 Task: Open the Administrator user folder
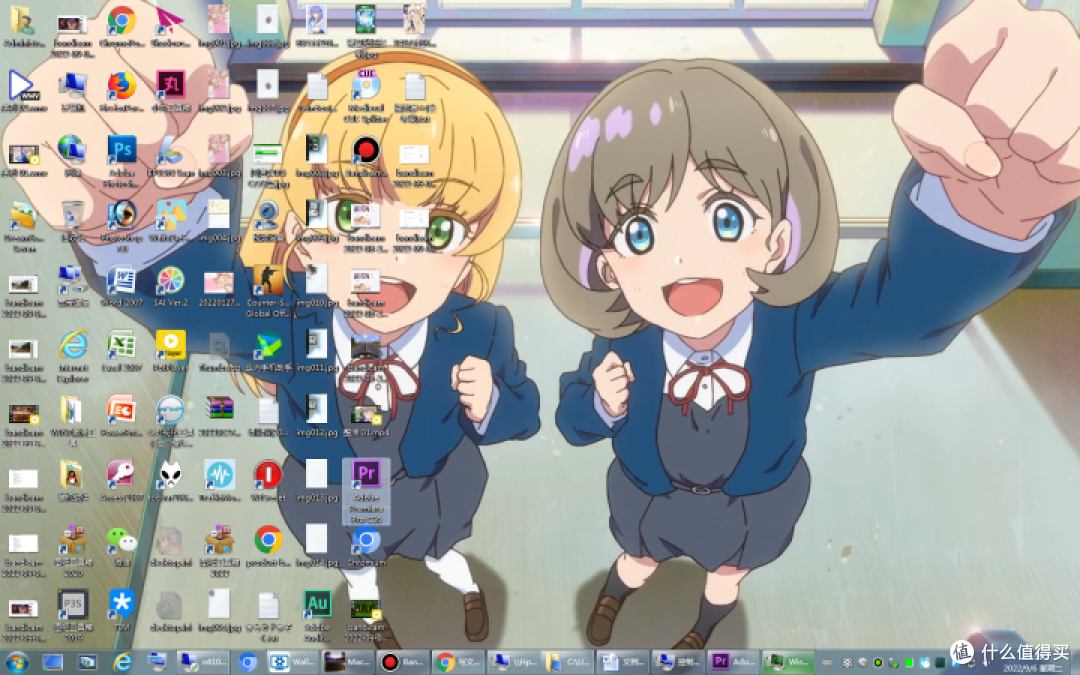[23, 27]
